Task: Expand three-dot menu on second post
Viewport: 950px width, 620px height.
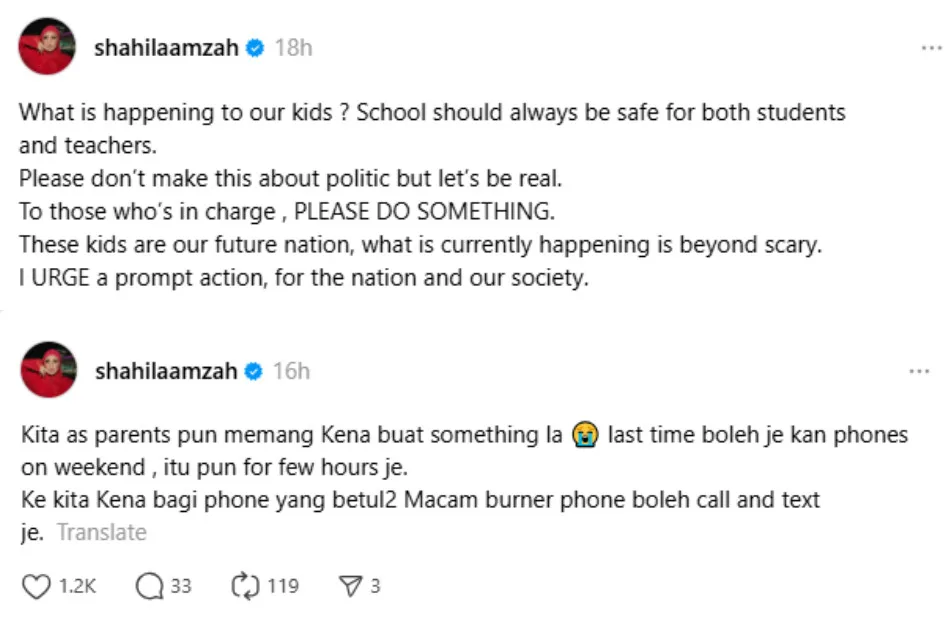Action: (x=919, y=371)
